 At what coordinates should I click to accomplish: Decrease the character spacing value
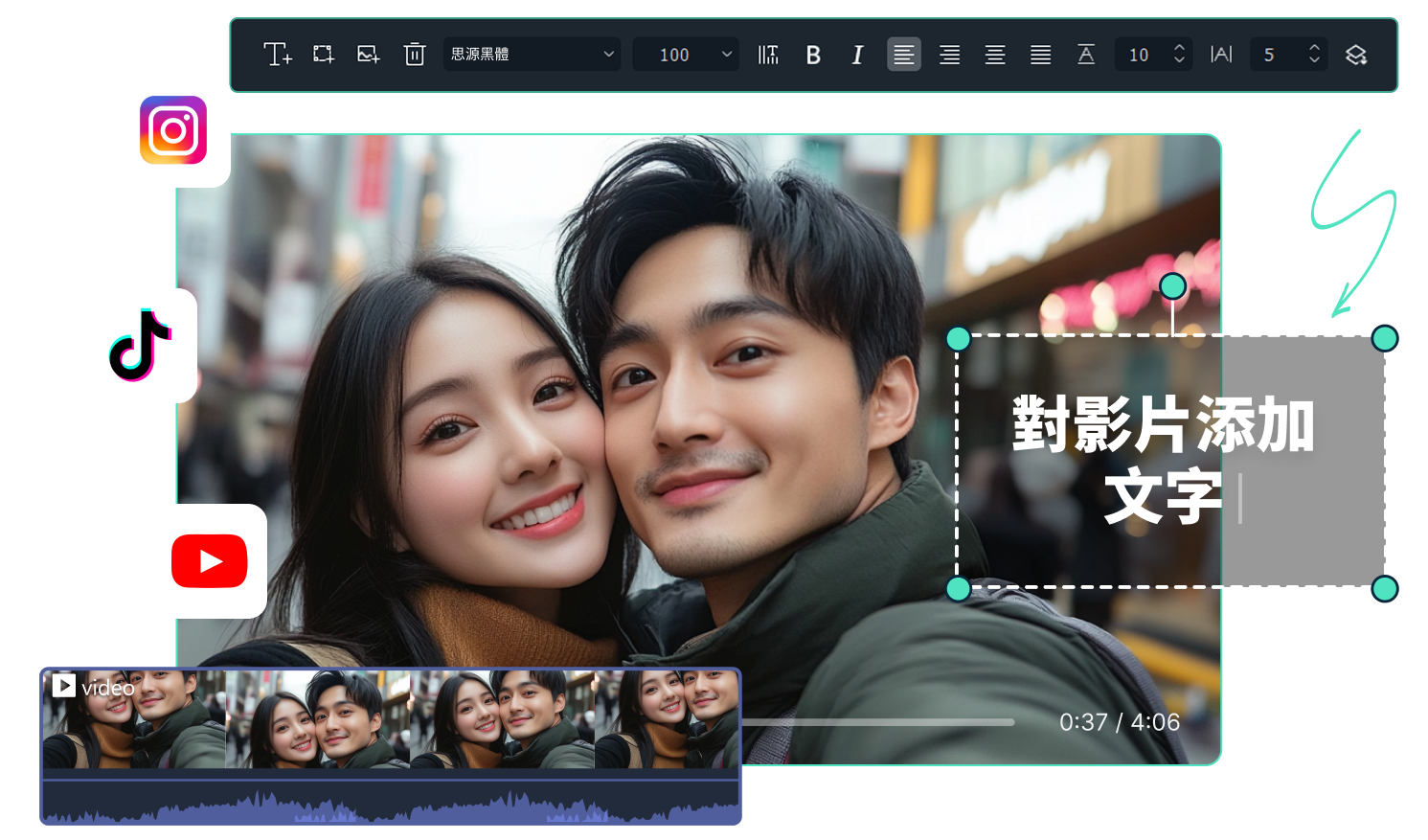tap(1314, 61)
